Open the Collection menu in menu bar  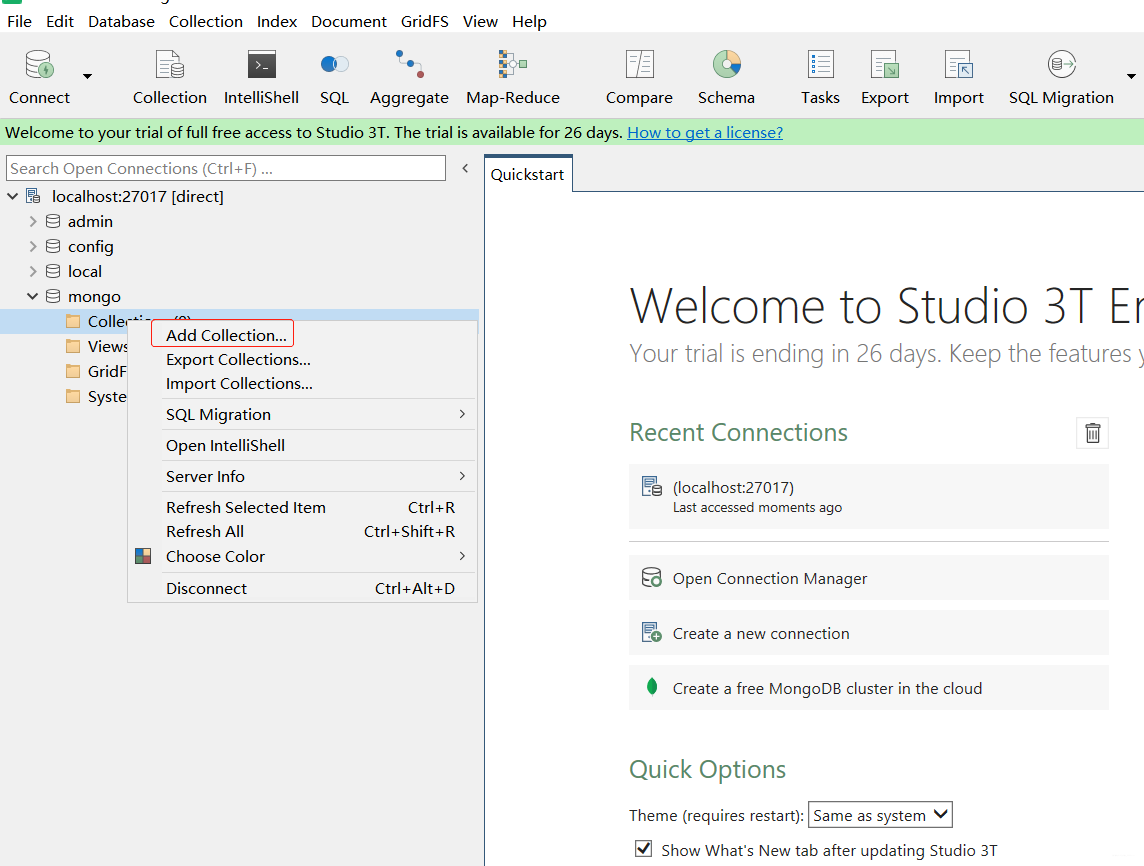click(206, 21)
